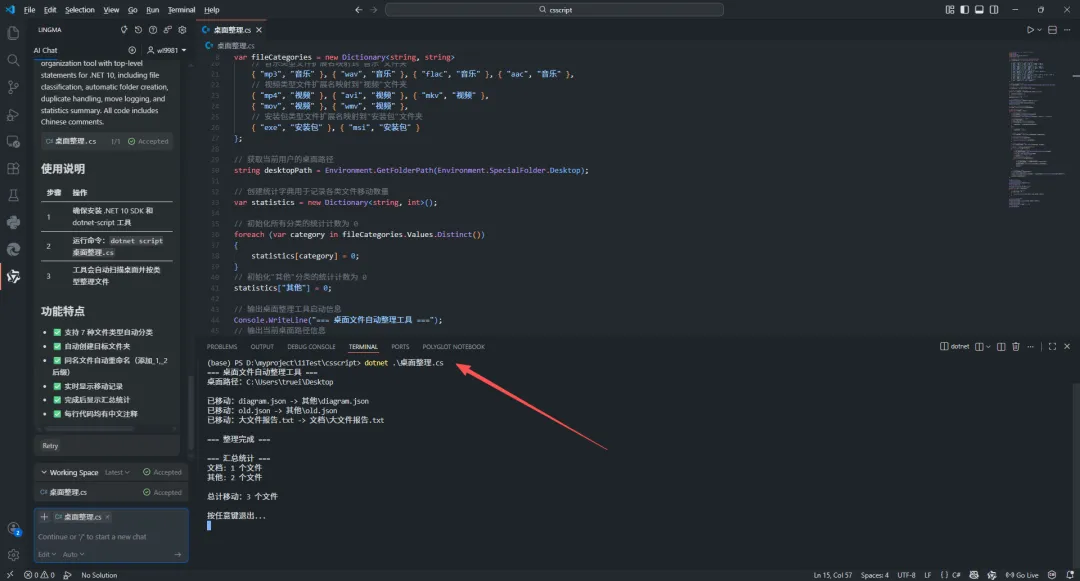The image size is (1080, 581).
Task: Open the File menu
Action: (29, 10)
